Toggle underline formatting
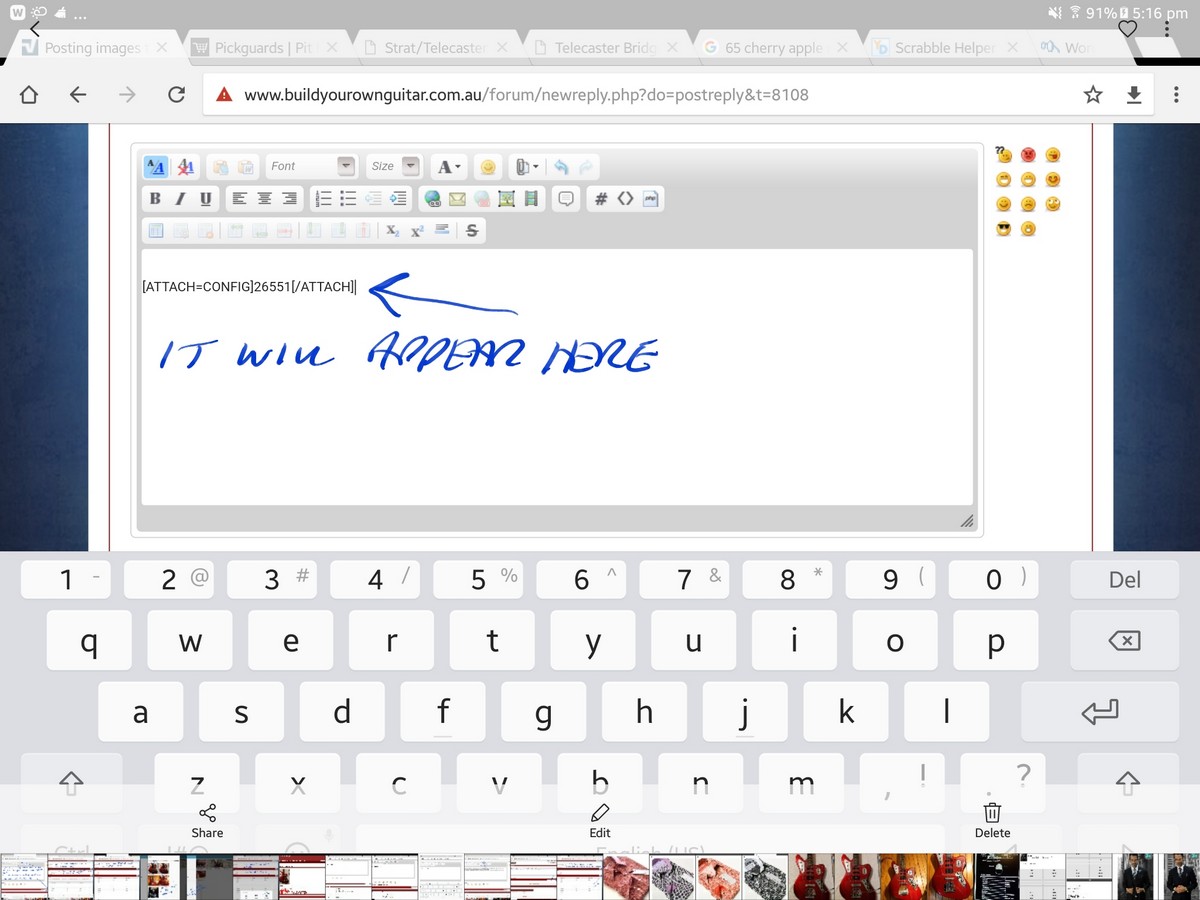The height and width of the screenshot is (900, 1200). (x=205, y=199)
